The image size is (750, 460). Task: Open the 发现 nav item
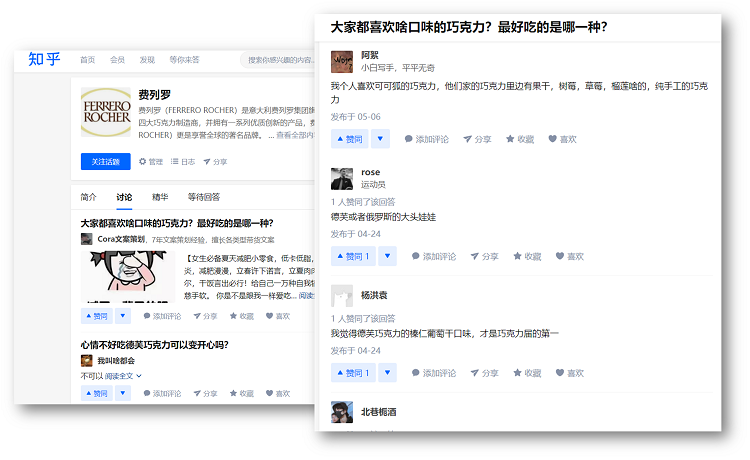(x=147, y=60)
